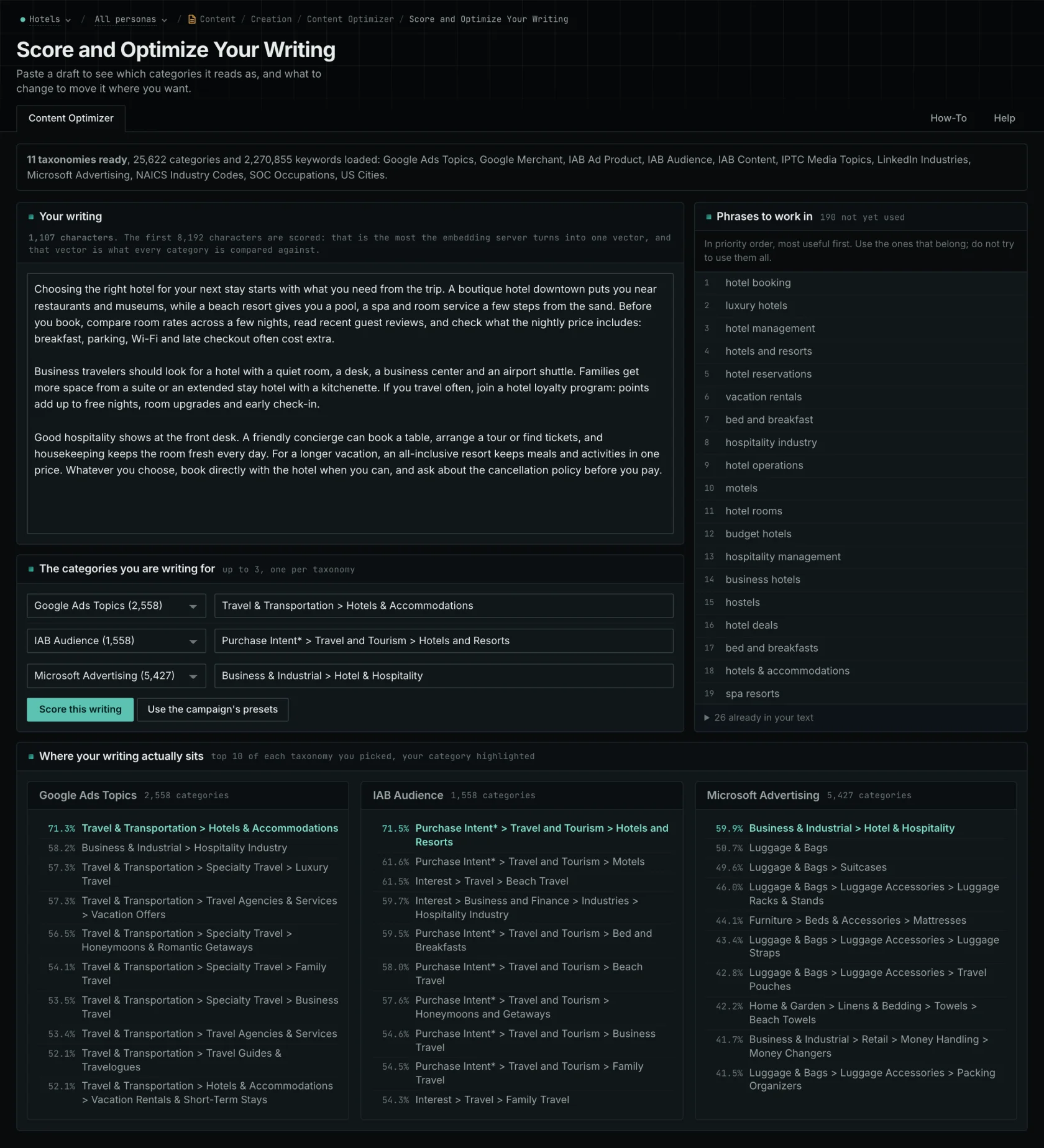1044x1148 pixels.
Task: Click the Hotels & Accommodations category field
Action: (x=444, y=606)
